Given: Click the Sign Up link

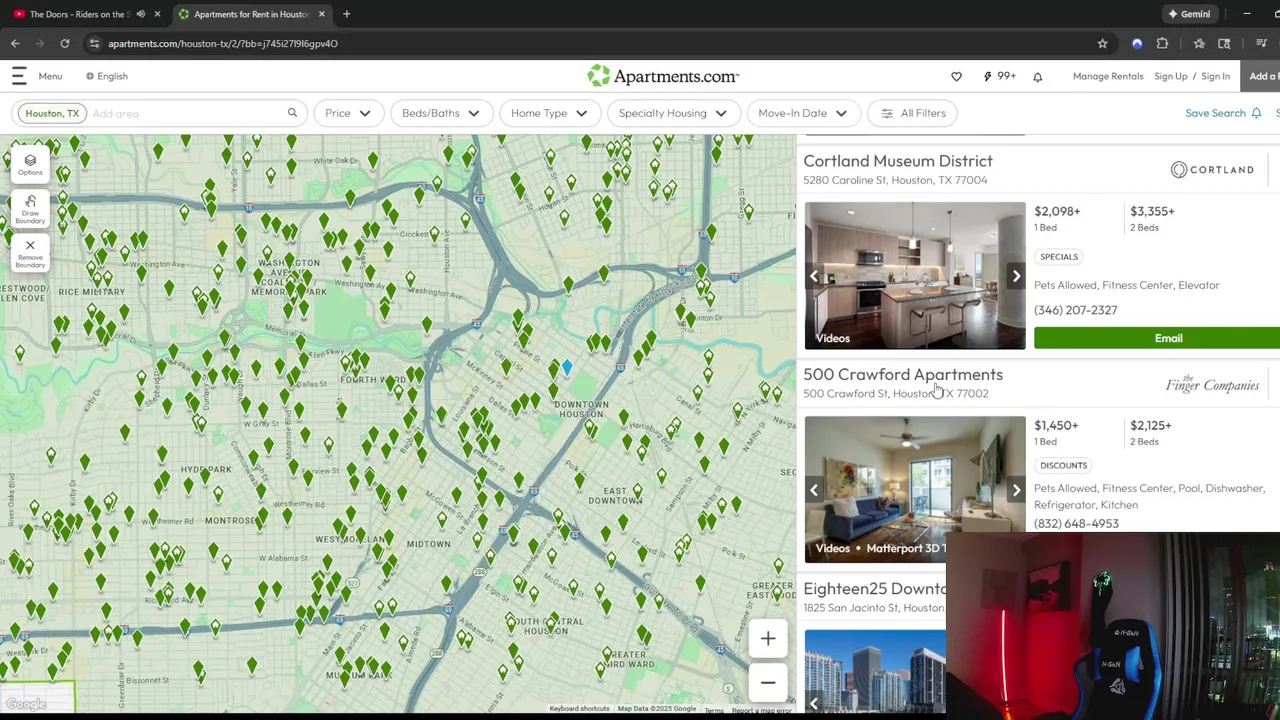Looking at the screenshot, I should [1170, 76].
